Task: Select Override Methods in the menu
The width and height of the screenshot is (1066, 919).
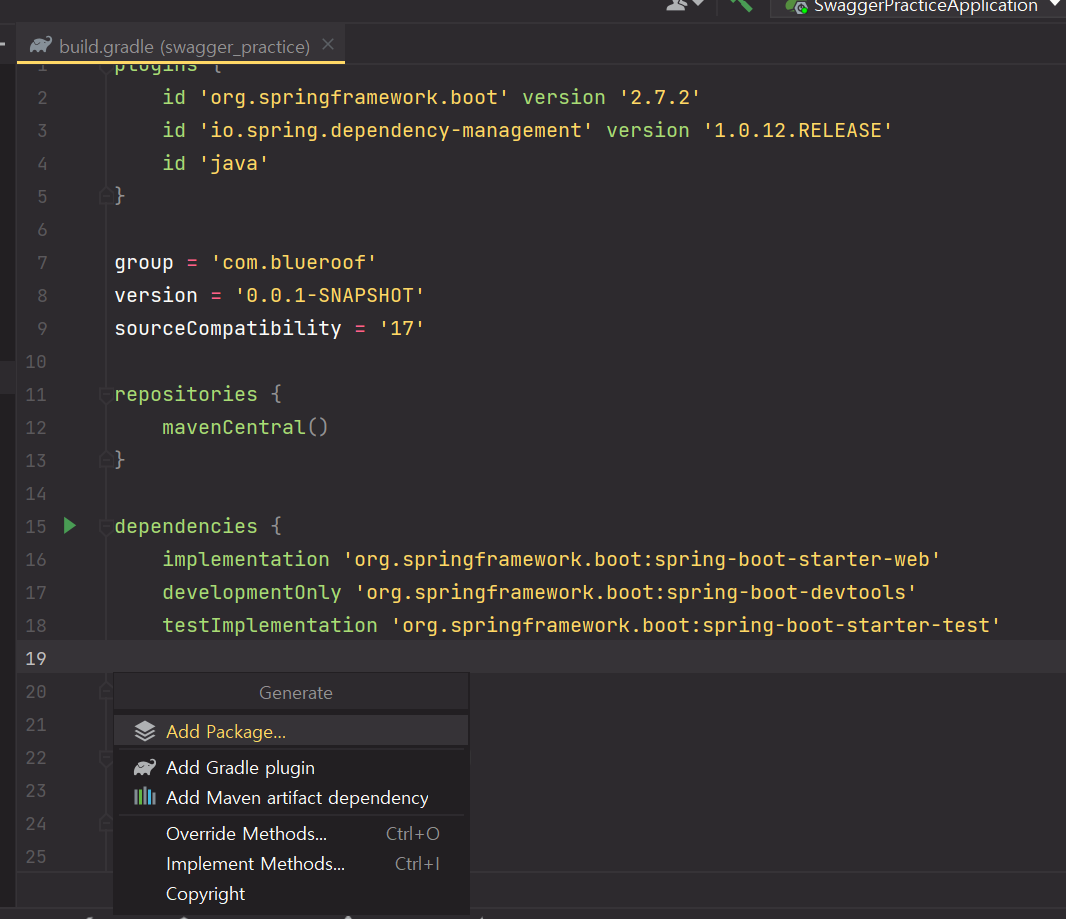Action: point(246,832)
